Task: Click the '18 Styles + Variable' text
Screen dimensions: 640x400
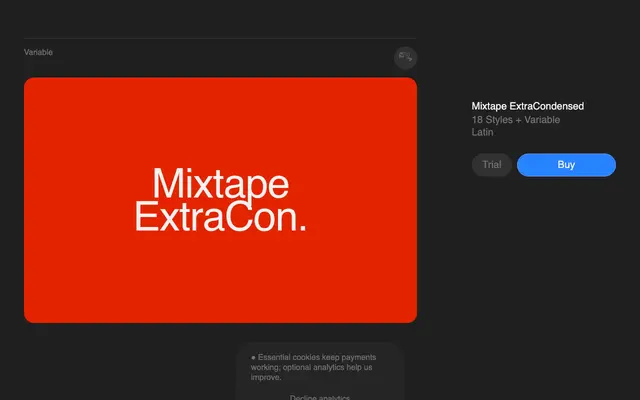Action: pyautogui.click(x=516, y=120)
